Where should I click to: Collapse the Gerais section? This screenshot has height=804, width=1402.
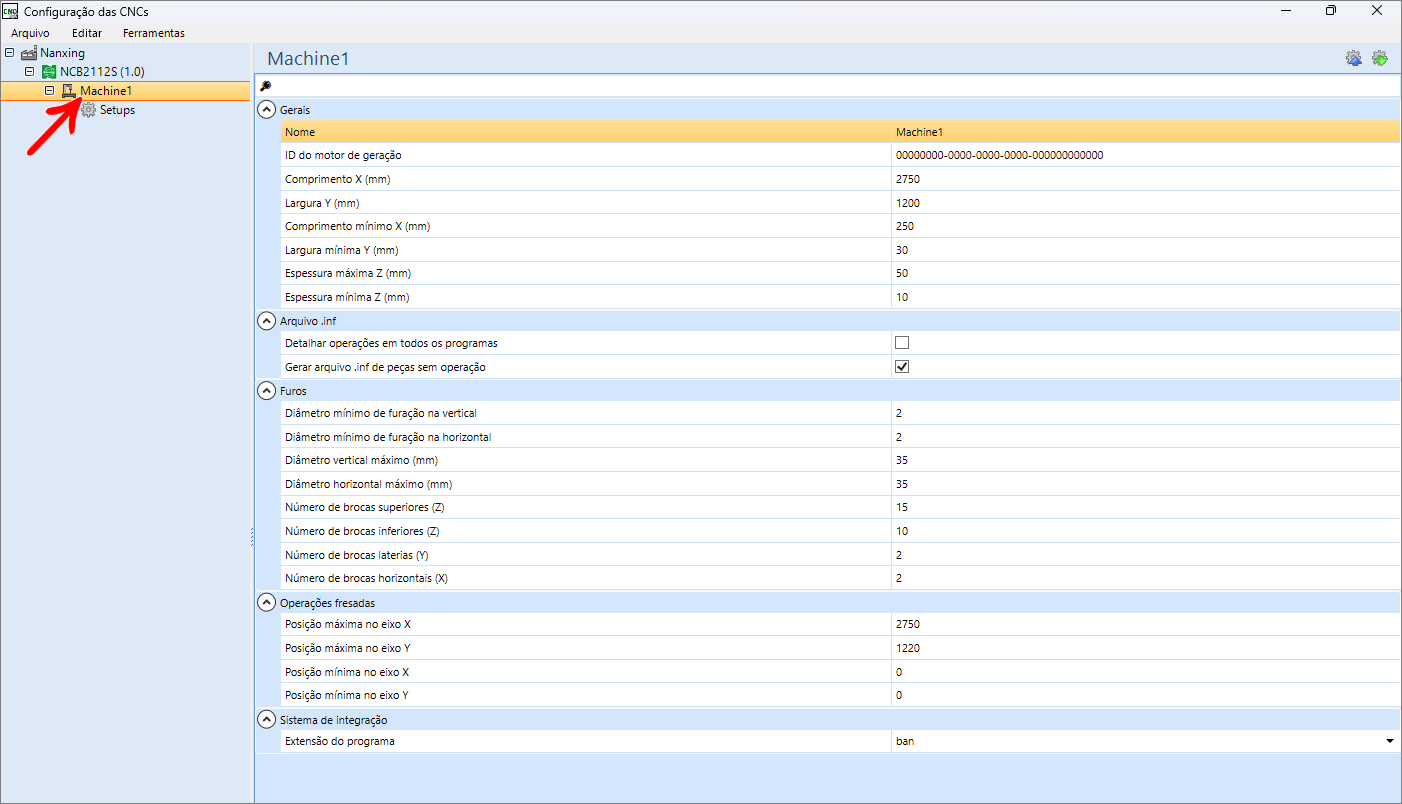click(266, 110)
